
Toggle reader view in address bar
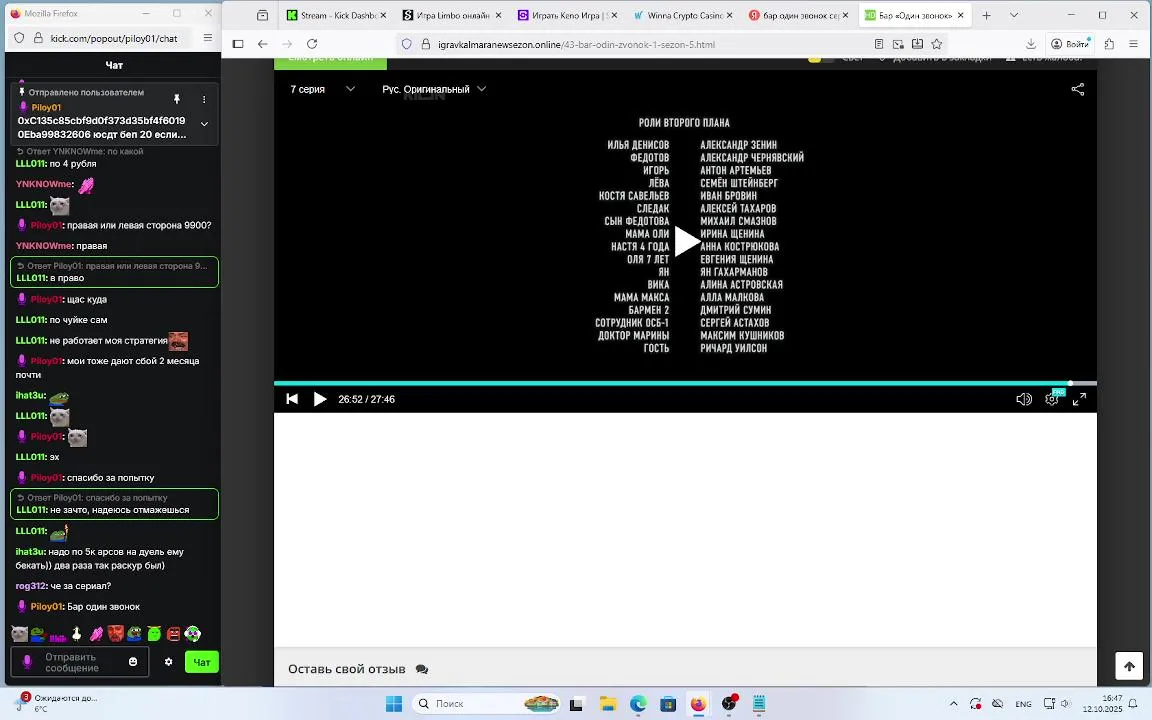(879, 44)
